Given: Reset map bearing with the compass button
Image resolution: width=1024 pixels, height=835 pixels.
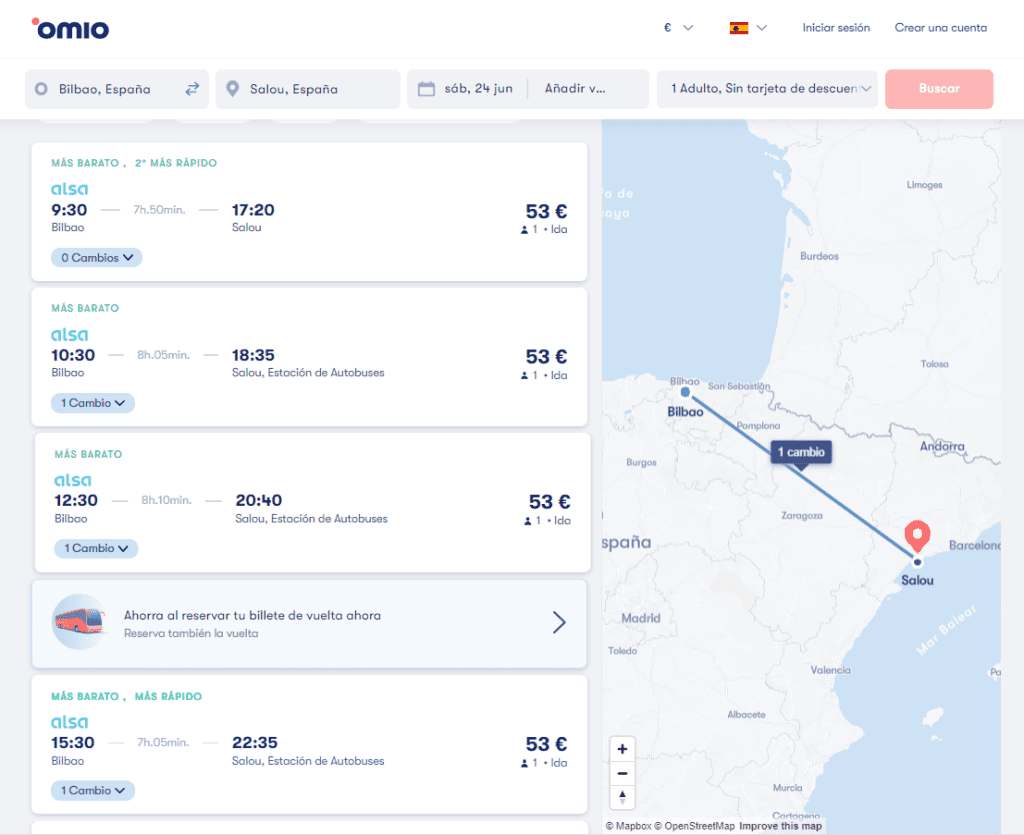Looking at the screenshot, I should pos(622,798).
